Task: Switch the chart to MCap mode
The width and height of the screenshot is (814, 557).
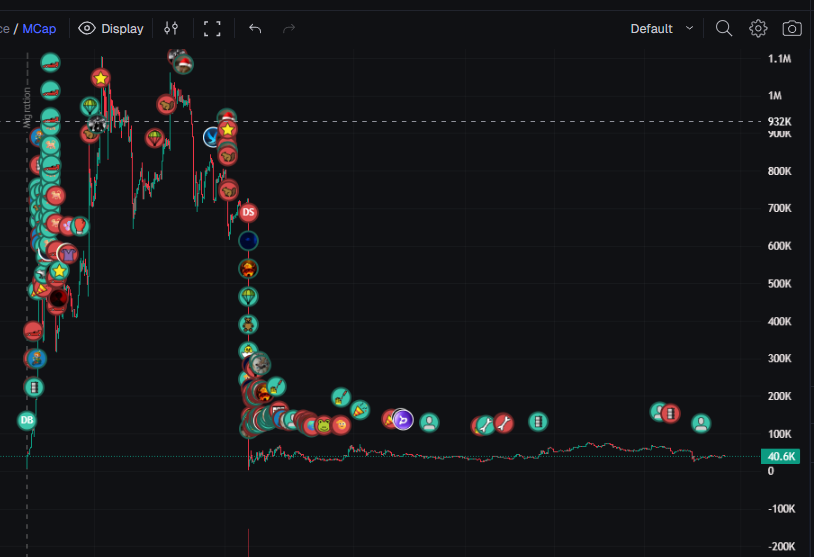Action: (39, 29)
